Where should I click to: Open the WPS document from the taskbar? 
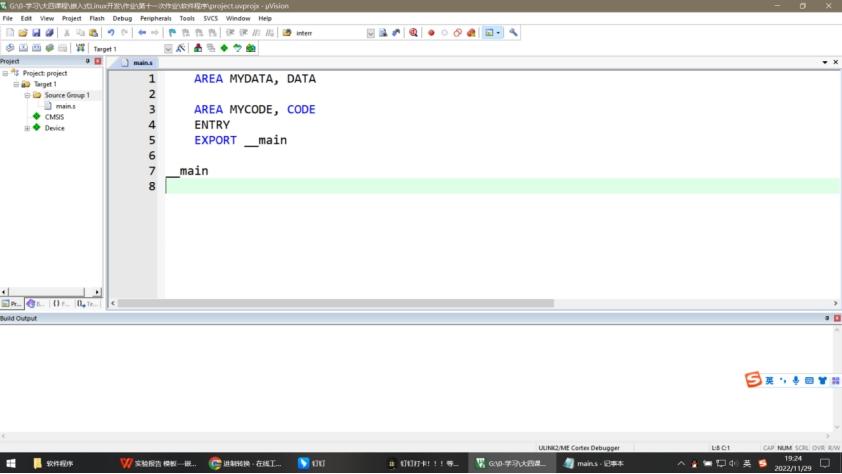(x=158, y=463)
